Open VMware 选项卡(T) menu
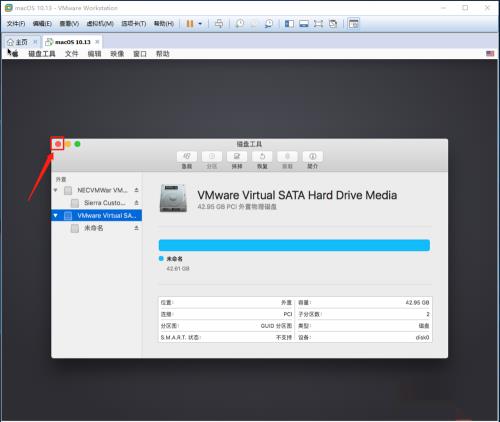The height and width of the screenshot is (422, 500). (x=134, y=24)
